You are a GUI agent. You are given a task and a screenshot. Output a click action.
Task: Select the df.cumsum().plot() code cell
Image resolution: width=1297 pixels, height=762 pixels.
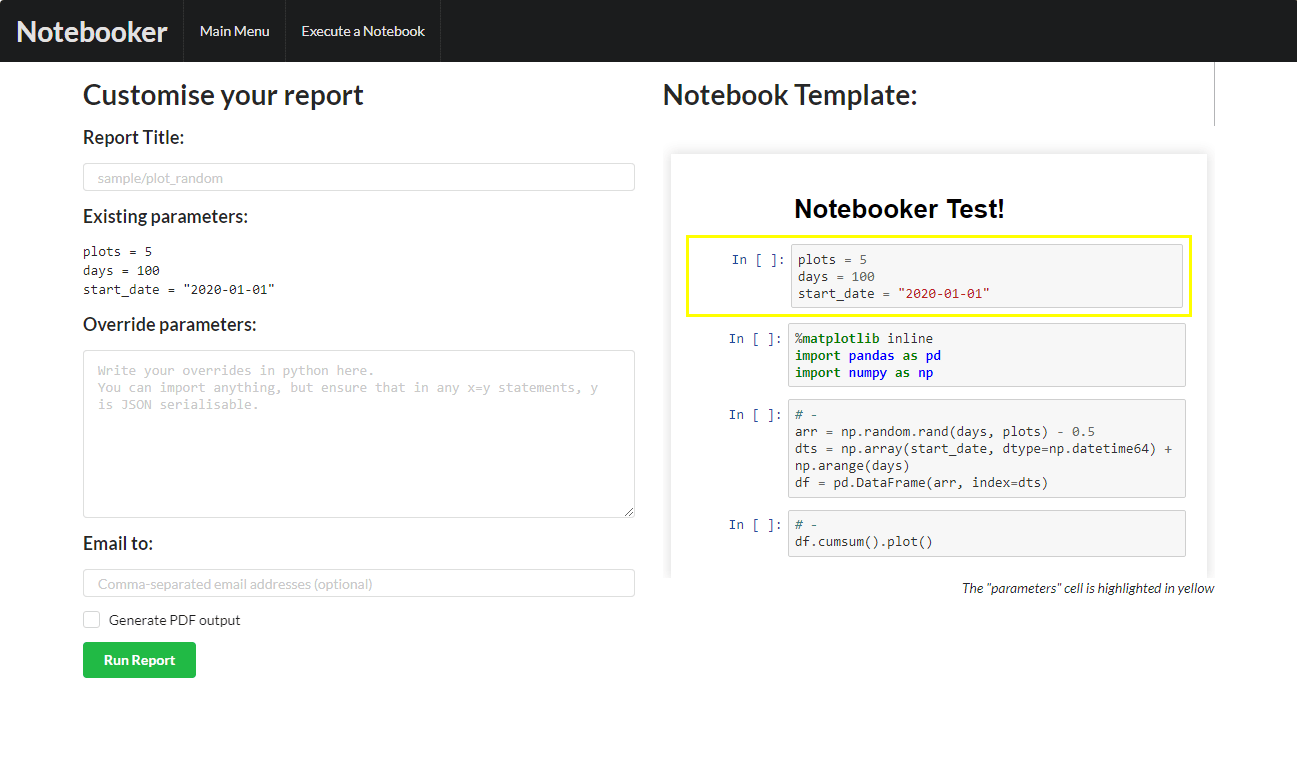click(986, 533)
